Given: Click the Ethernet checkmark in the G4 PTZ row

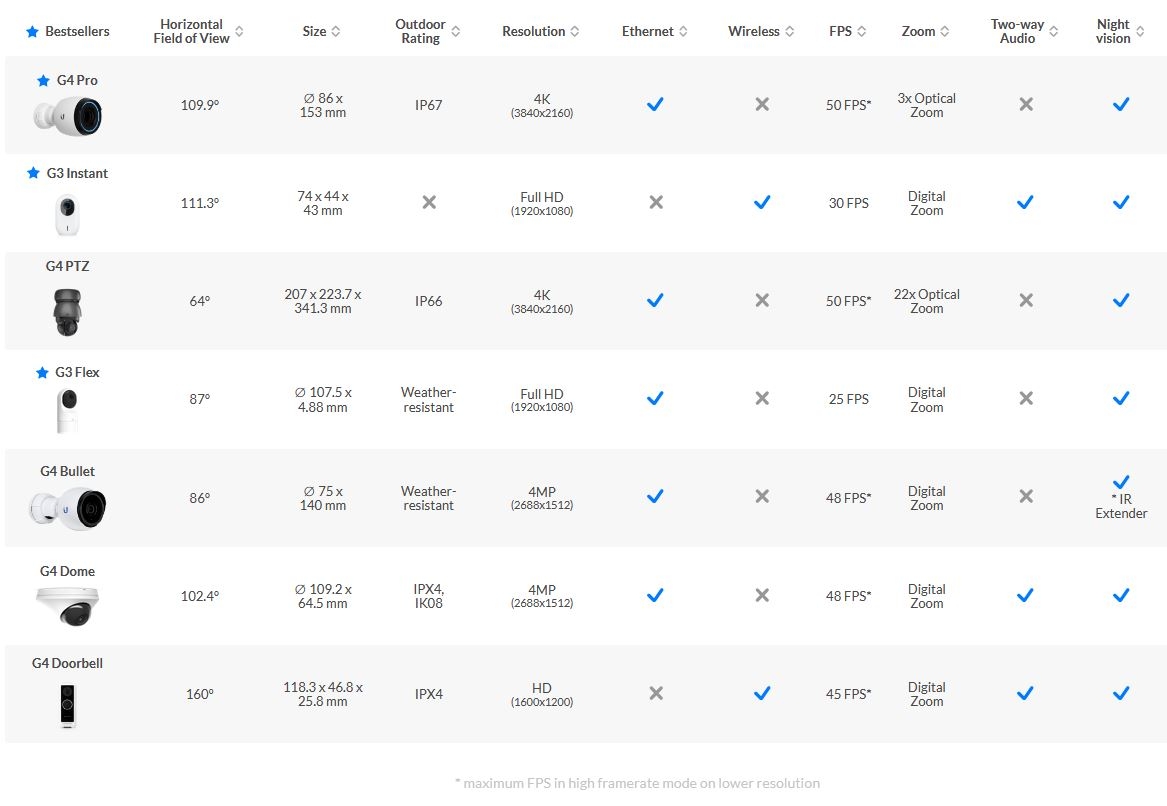Looking at the screenshot, I should (655, 301).
